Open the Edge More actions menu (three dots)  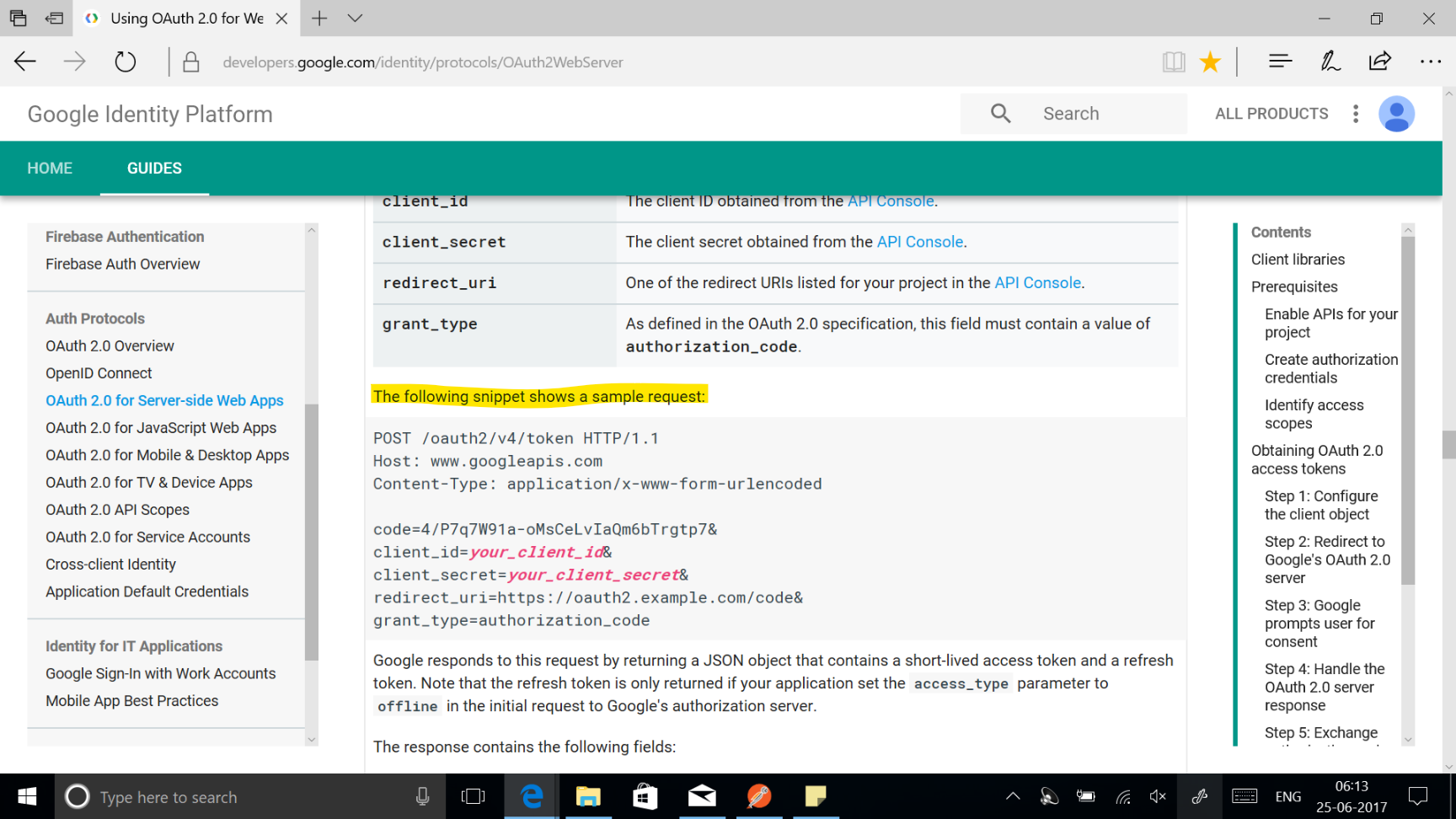tap(1431, 62)
